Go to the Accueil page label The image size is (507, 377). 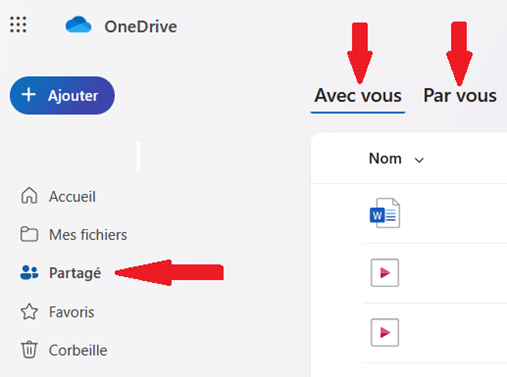click(x=72, y=196)
